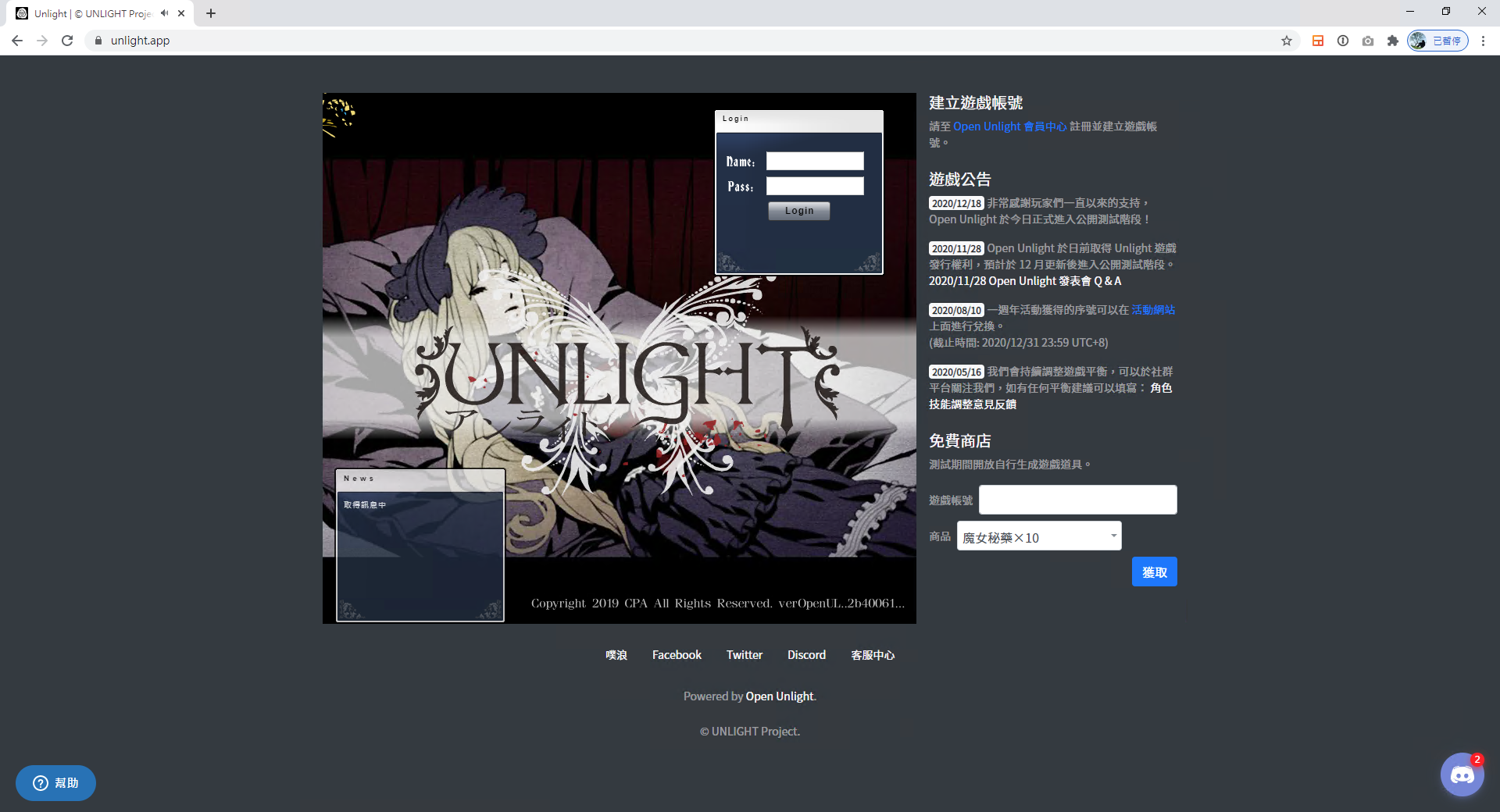
Task: Open the Facebook footer link
Action: (x=677, y=655)
